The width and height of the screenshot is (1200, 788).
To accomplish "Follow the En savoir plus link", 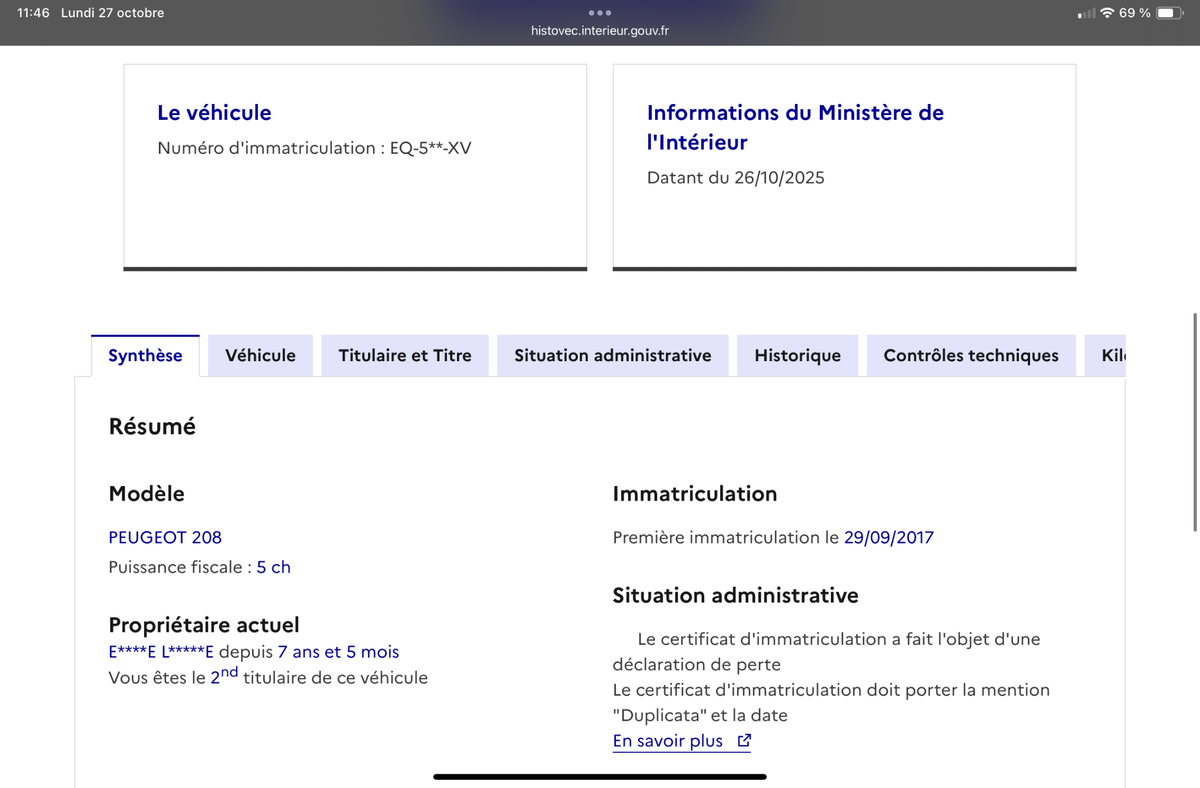I will [x=667, y=741].
